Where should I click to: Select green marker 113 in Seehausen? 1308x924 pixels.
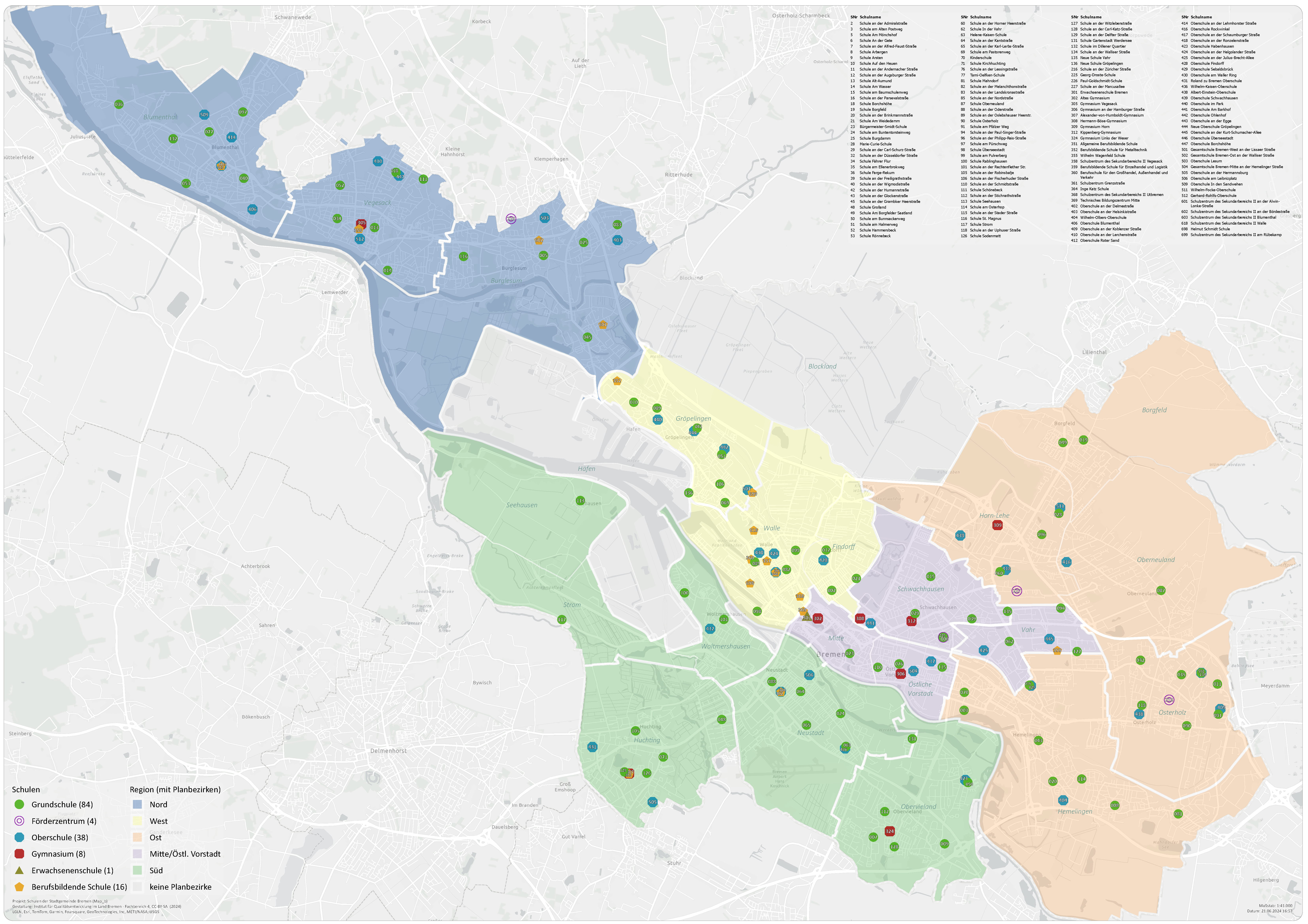pos(580,501)
